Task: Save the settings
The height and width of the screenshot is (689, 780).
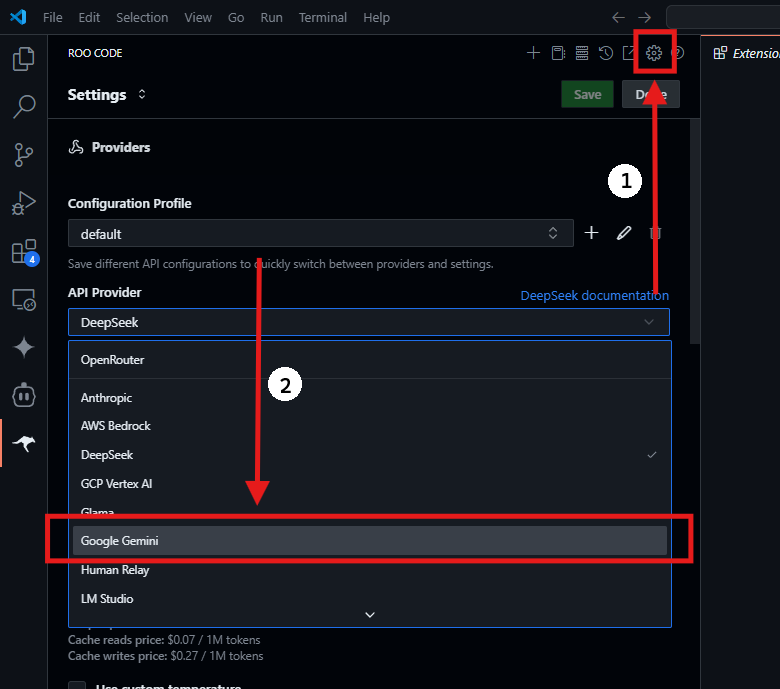Action: [587, 95]
